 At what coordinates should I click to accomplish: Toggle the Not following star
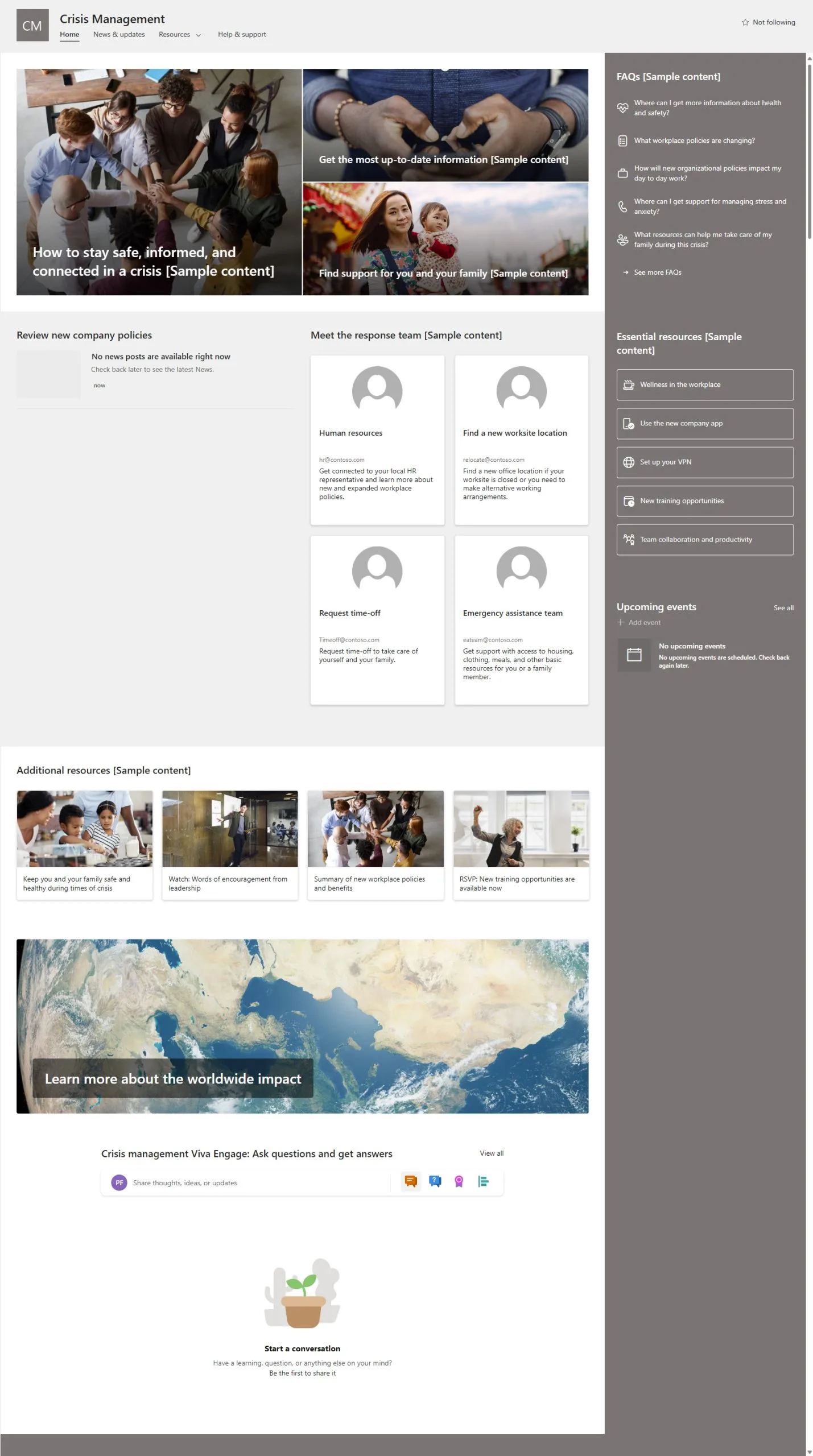click(745, 22)
